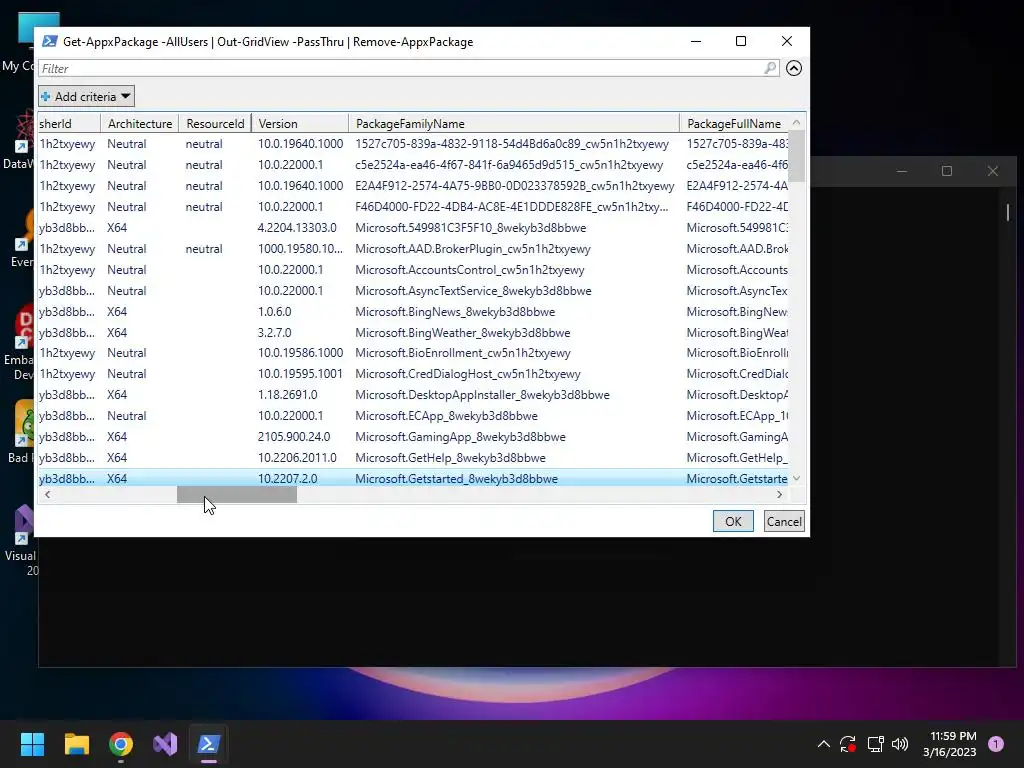Minimize the background PowerShell window
This screenshot has width=1024, height=768.
pos(902,171)
